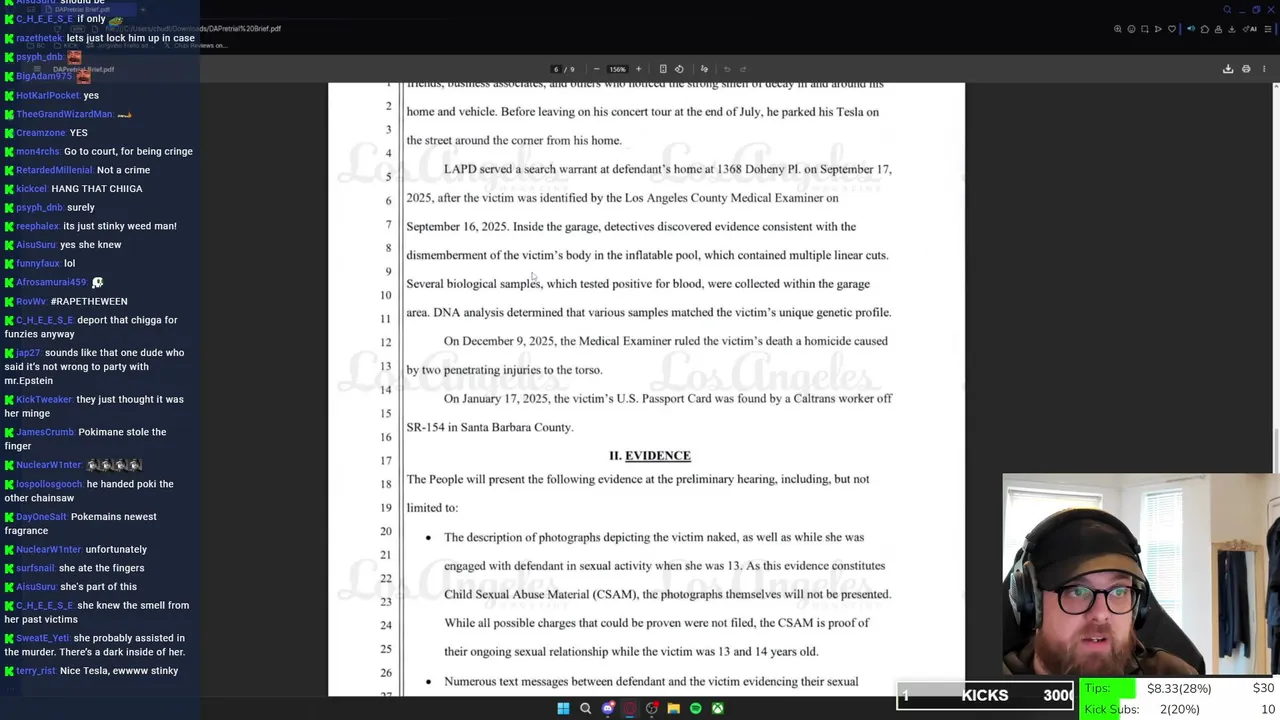
Task: Click chat username reephalex
Action: coord(38,226)
